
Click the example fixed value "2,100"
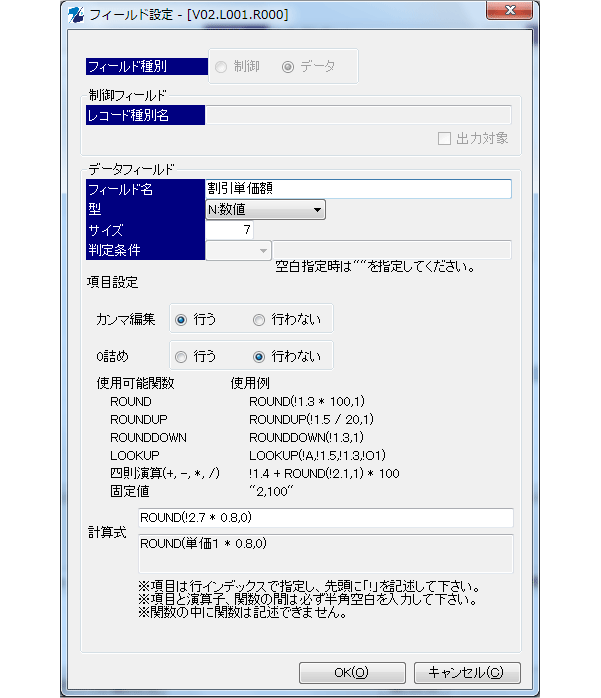[x=271, y=491]
